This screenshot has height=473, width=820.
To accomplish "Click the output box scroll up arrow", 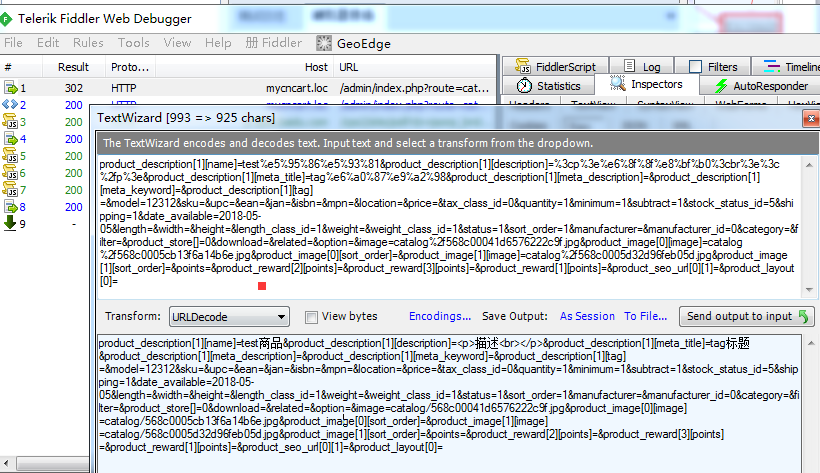I will [x=811, y=343].
